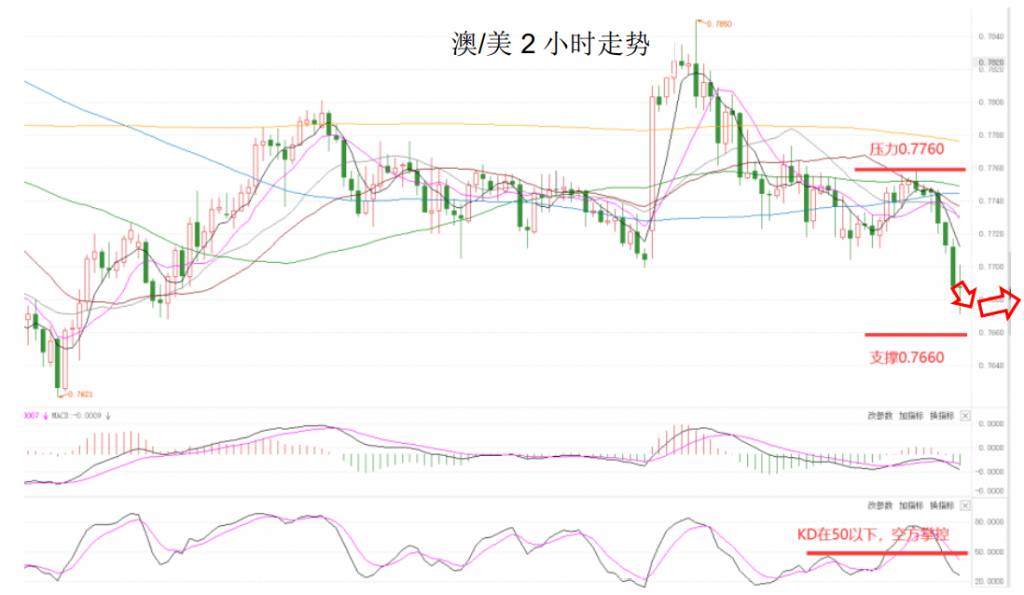
Task: Close the KD indicator panel
Action: click(965, 506)
